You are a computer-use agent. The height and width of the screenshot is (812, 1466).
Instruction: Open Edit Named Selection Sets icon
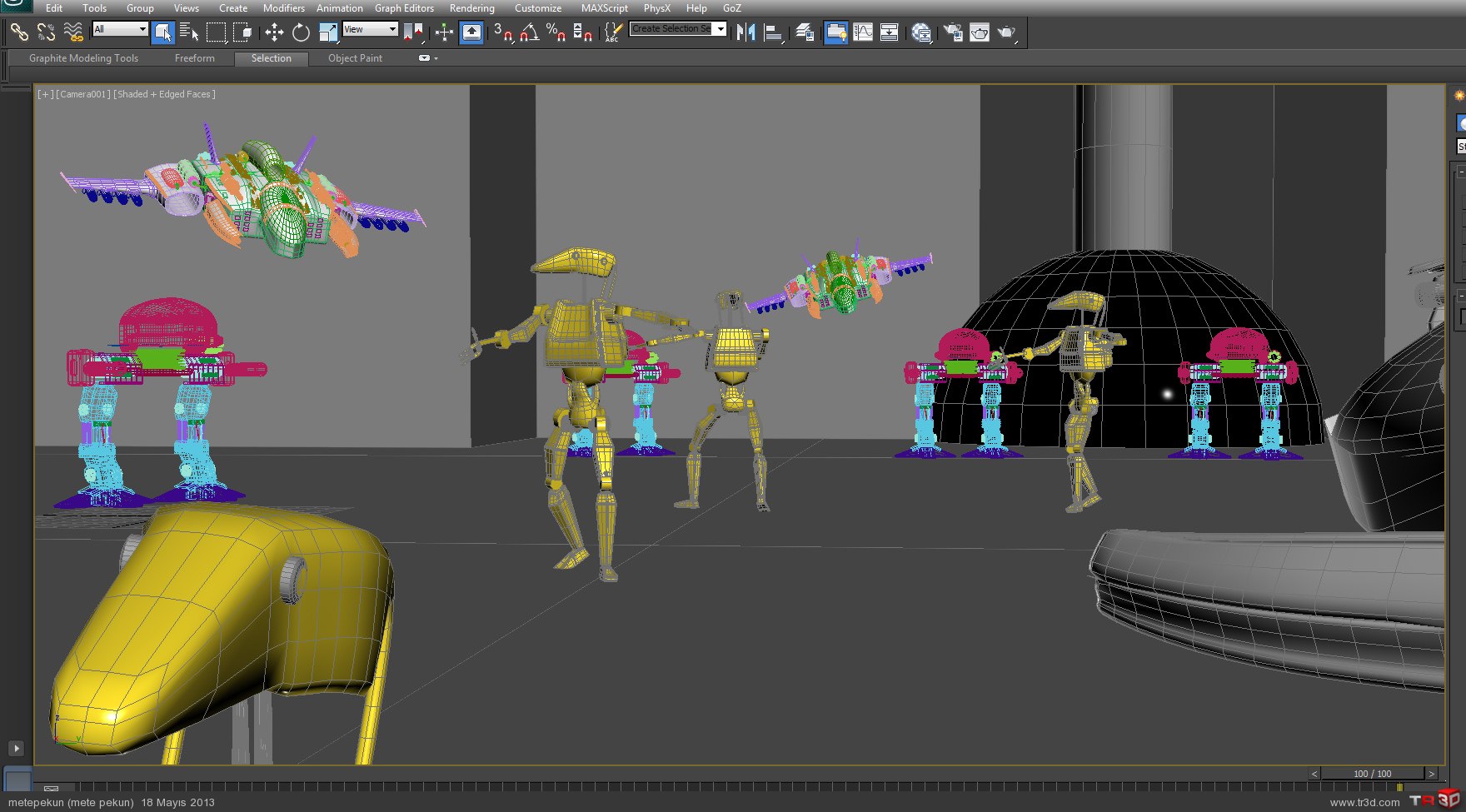click(612, 32)
